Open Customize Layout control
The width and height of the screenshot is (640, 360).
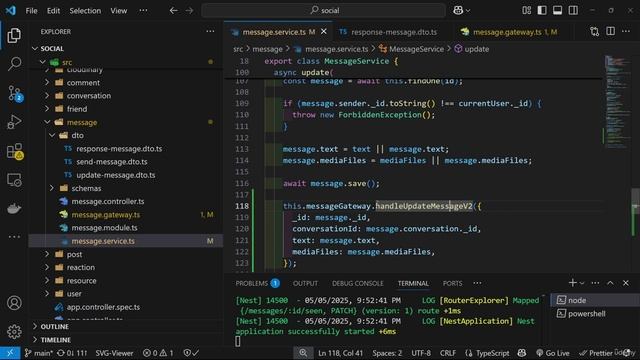point(527,10)
